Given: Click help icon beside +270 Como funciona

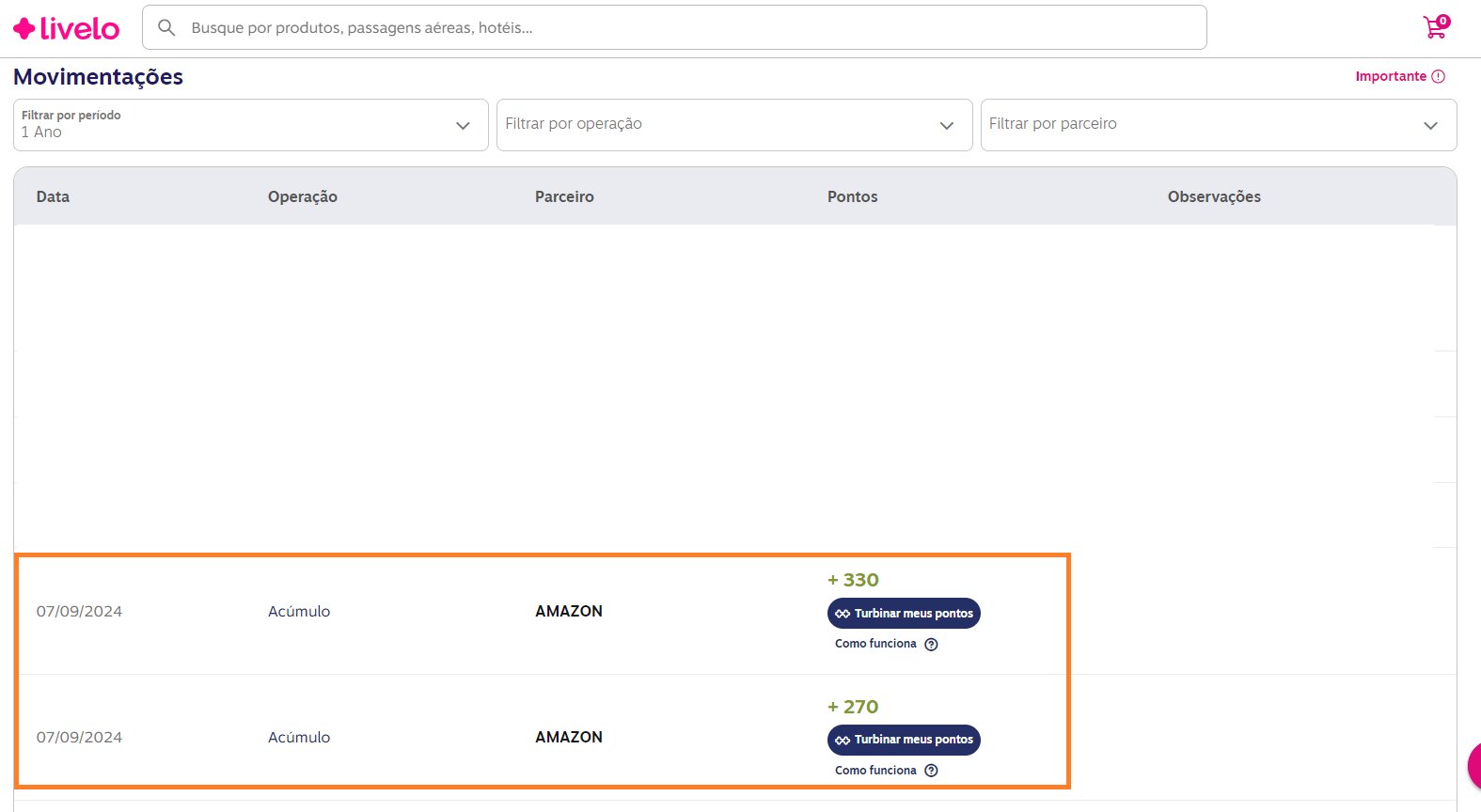Looking at the screenshot, I should point(931,771).
